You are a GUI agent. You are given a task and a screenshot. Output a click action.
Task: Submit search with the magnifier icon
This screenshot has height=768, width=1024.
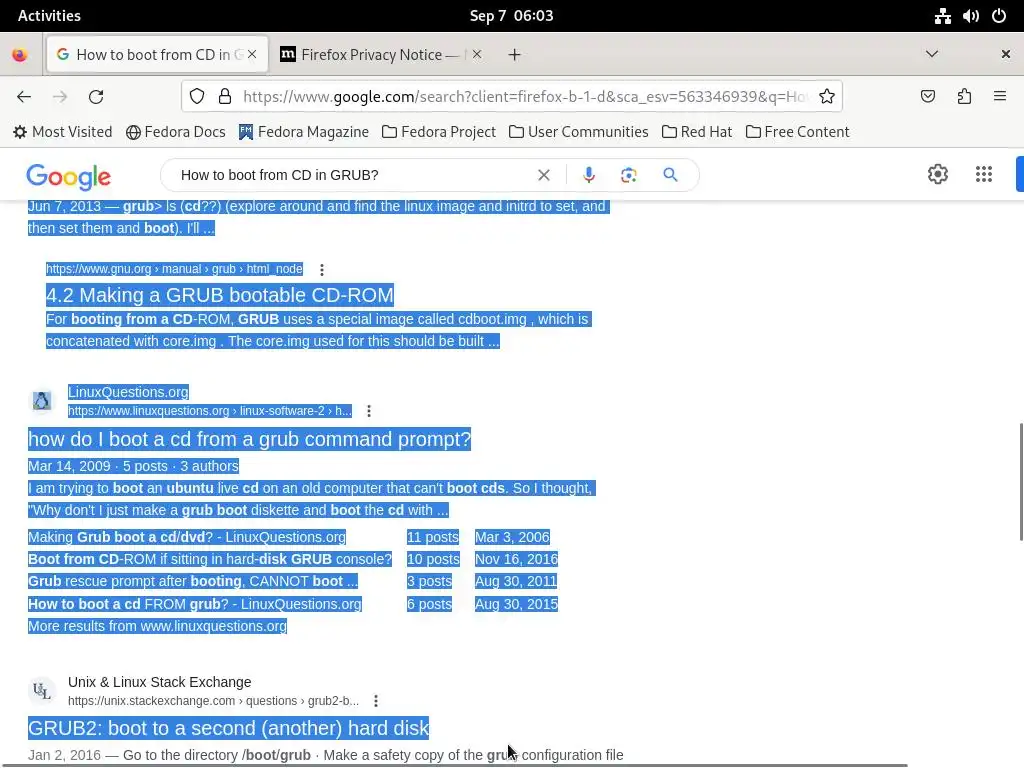point(670,175)
